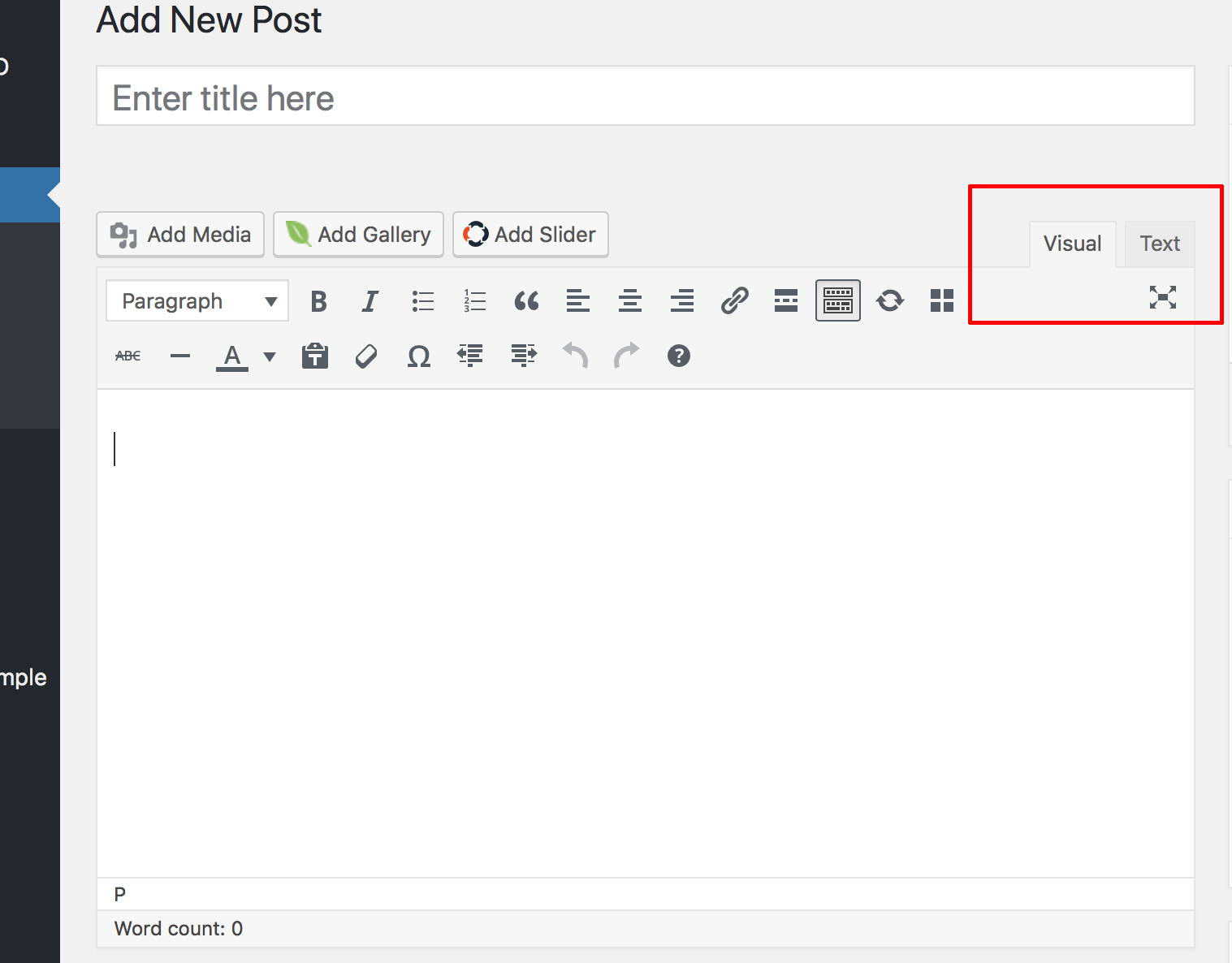Insert special character omega symbol

tap(418, 356)
